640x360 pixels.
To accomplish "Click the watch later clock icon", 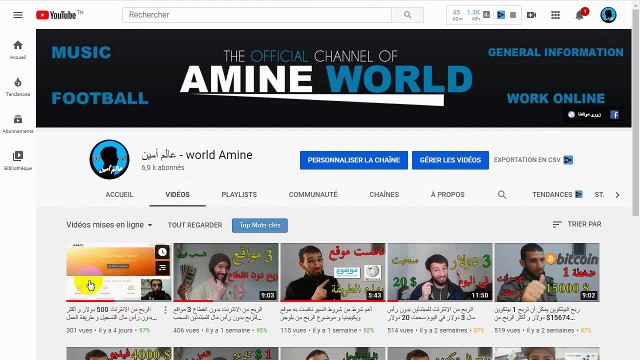I will (x=162, y=252).
